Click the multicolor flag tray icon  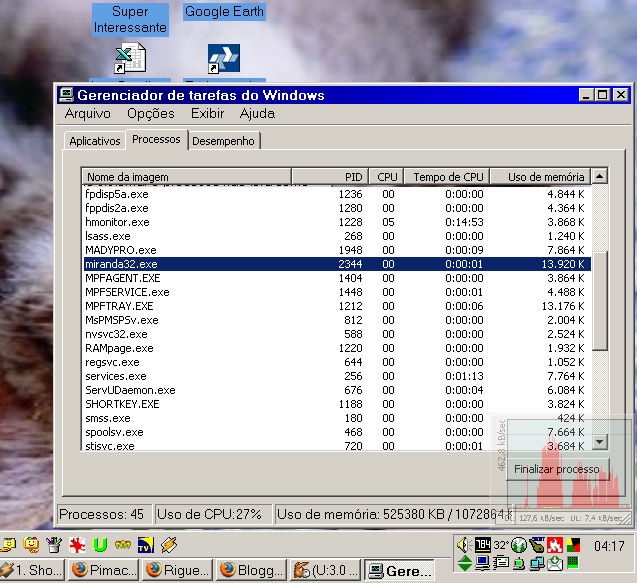[573, 545]
